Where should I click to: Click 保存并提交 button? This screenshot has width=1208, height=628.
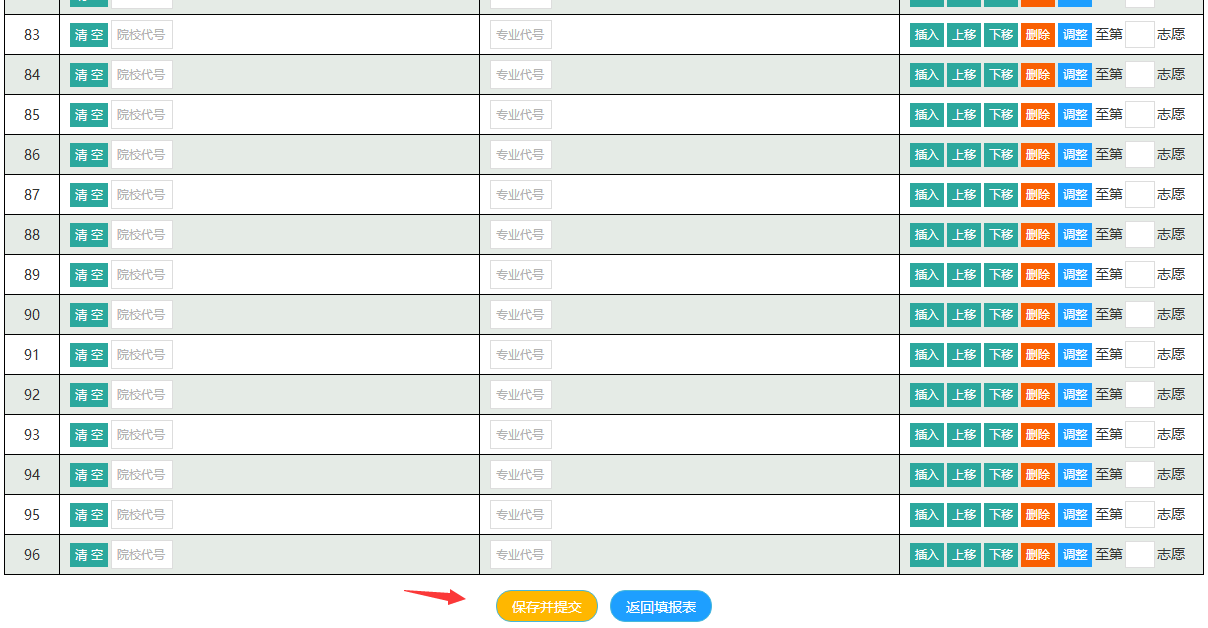point(547,606)
